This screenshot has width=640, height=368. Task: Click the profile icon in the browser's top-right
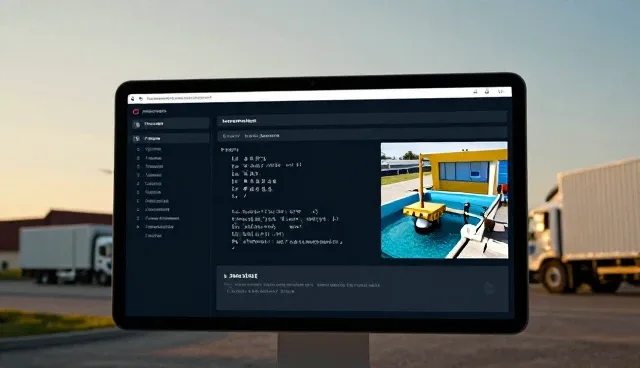click(x=487, y=91)
